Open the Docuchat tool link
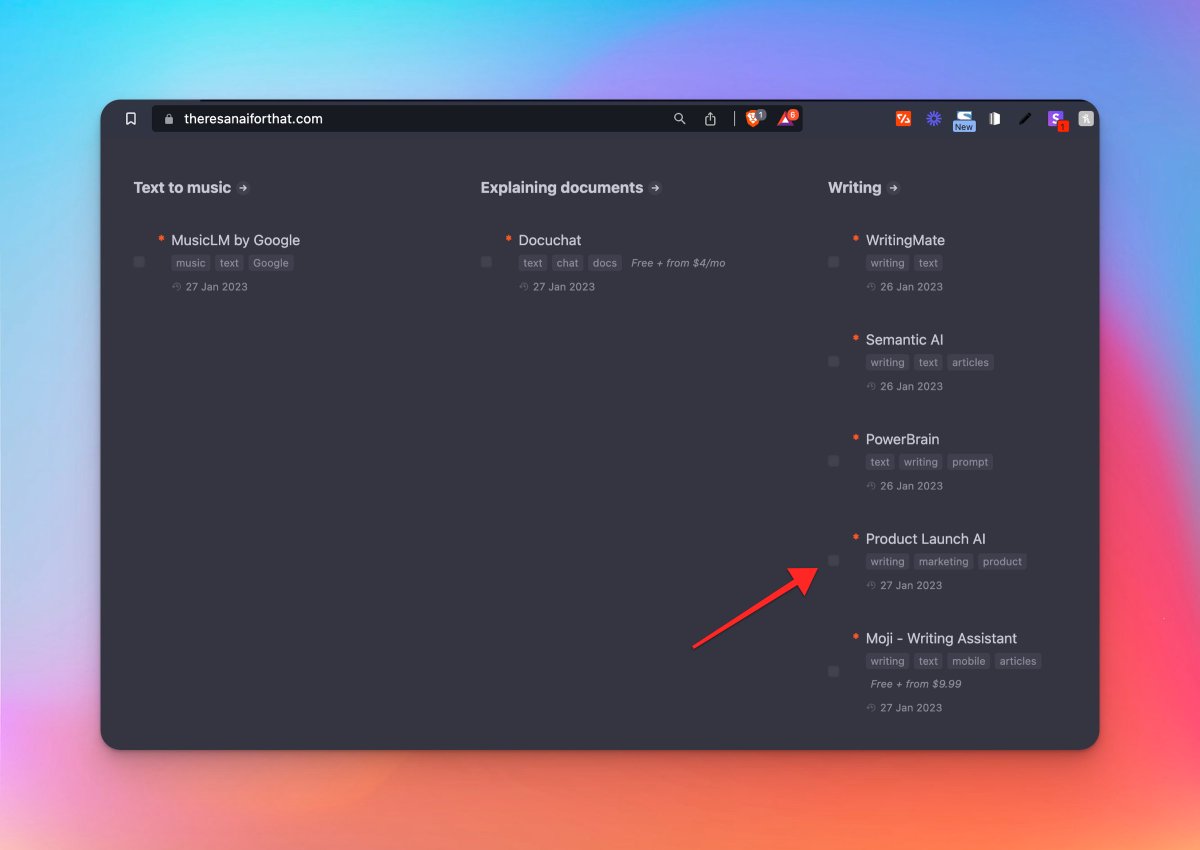1200x850 pixels. [x=550, y=240]
